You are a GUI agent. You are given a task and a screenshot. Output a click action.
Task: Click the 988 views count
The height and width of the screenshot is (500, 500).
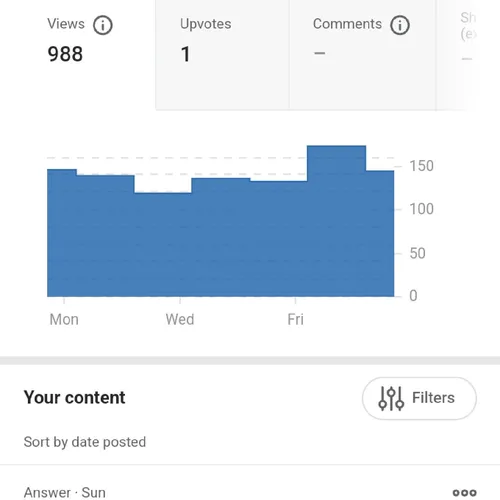(x=65, y=54)
